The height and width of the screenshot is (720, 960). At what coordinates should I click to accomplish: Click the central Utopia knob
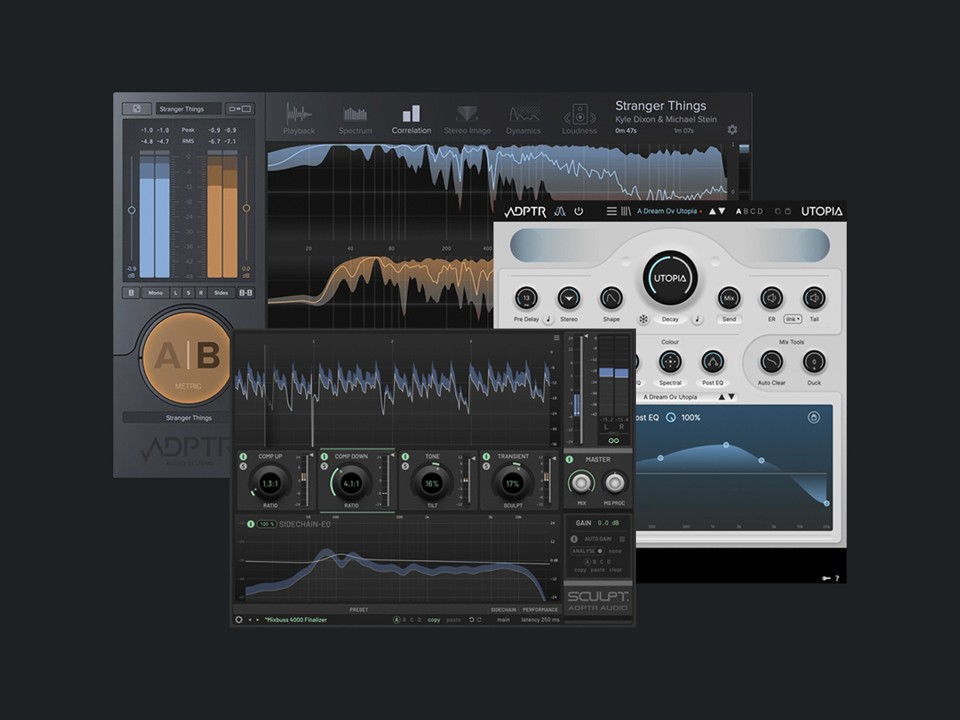coord(670,277)
